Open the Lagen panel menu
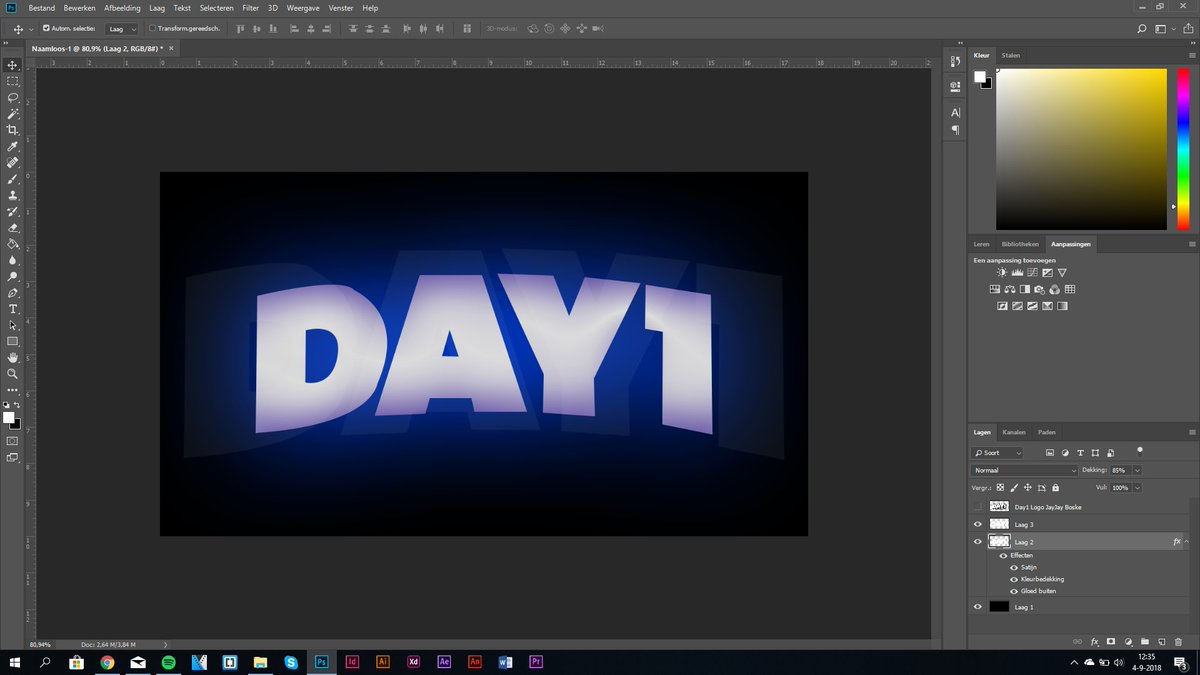Viewport: 1200px width, 675px height. click(x=1191, y=432)
